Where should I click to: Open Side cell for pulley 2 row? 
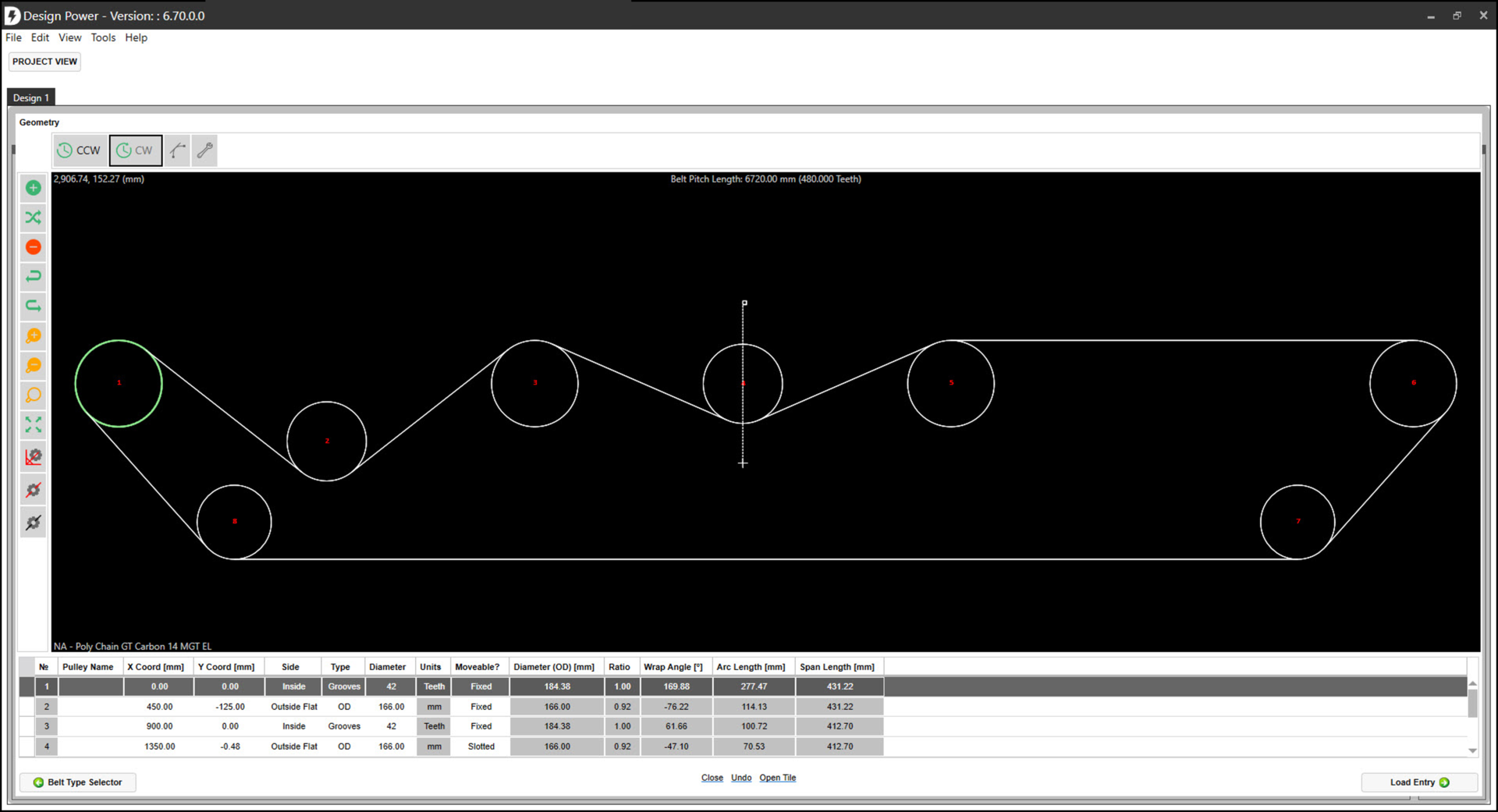(293, 707)
